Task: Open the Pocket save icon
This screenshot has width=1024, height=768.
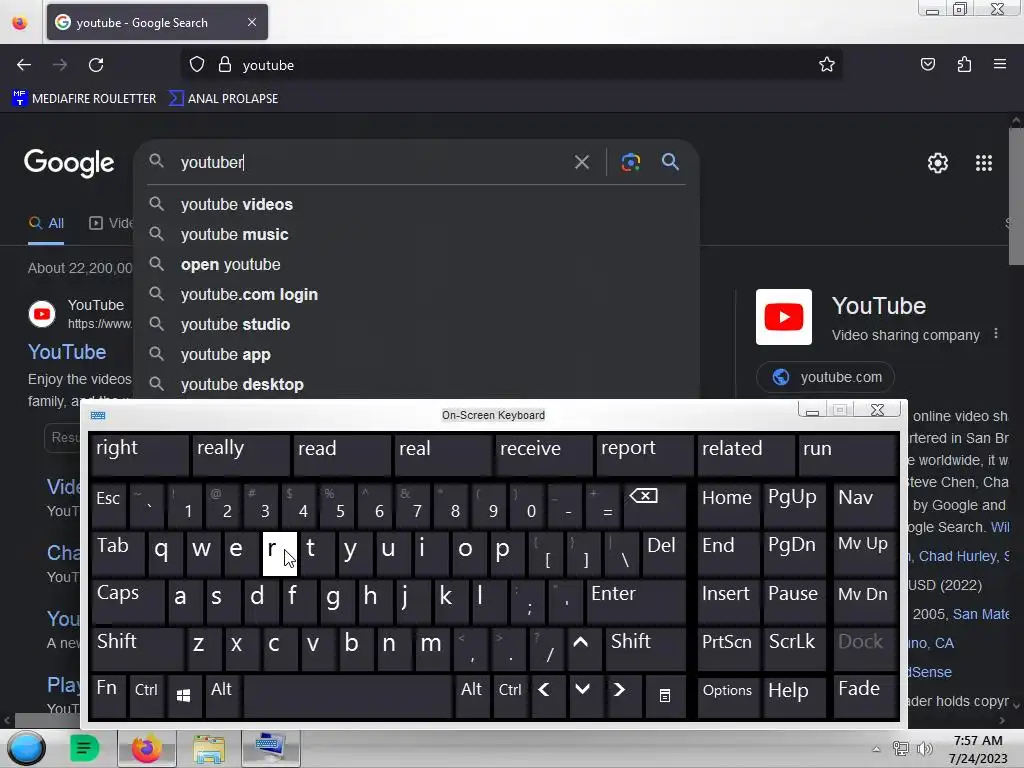Action: [x=927, y=64]
